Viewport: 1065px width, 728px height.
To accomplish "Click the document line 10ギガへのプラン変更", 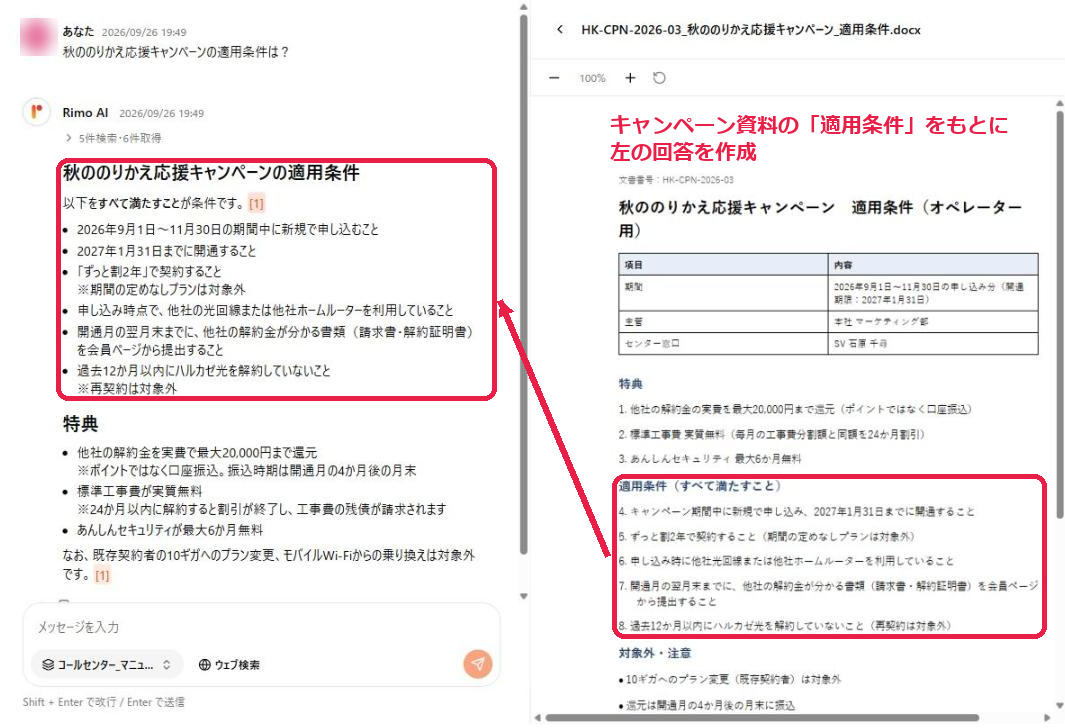I will pos(729,678).
